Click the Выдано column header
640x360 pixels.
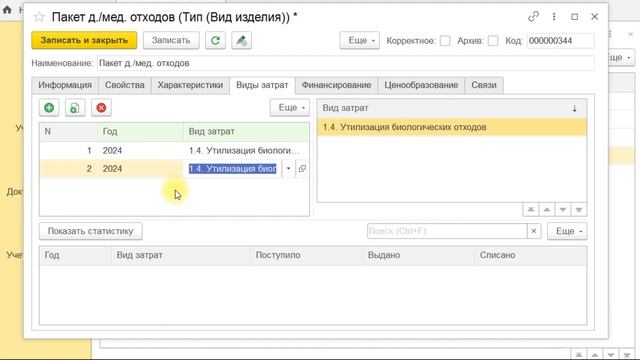tap(418, 255)
